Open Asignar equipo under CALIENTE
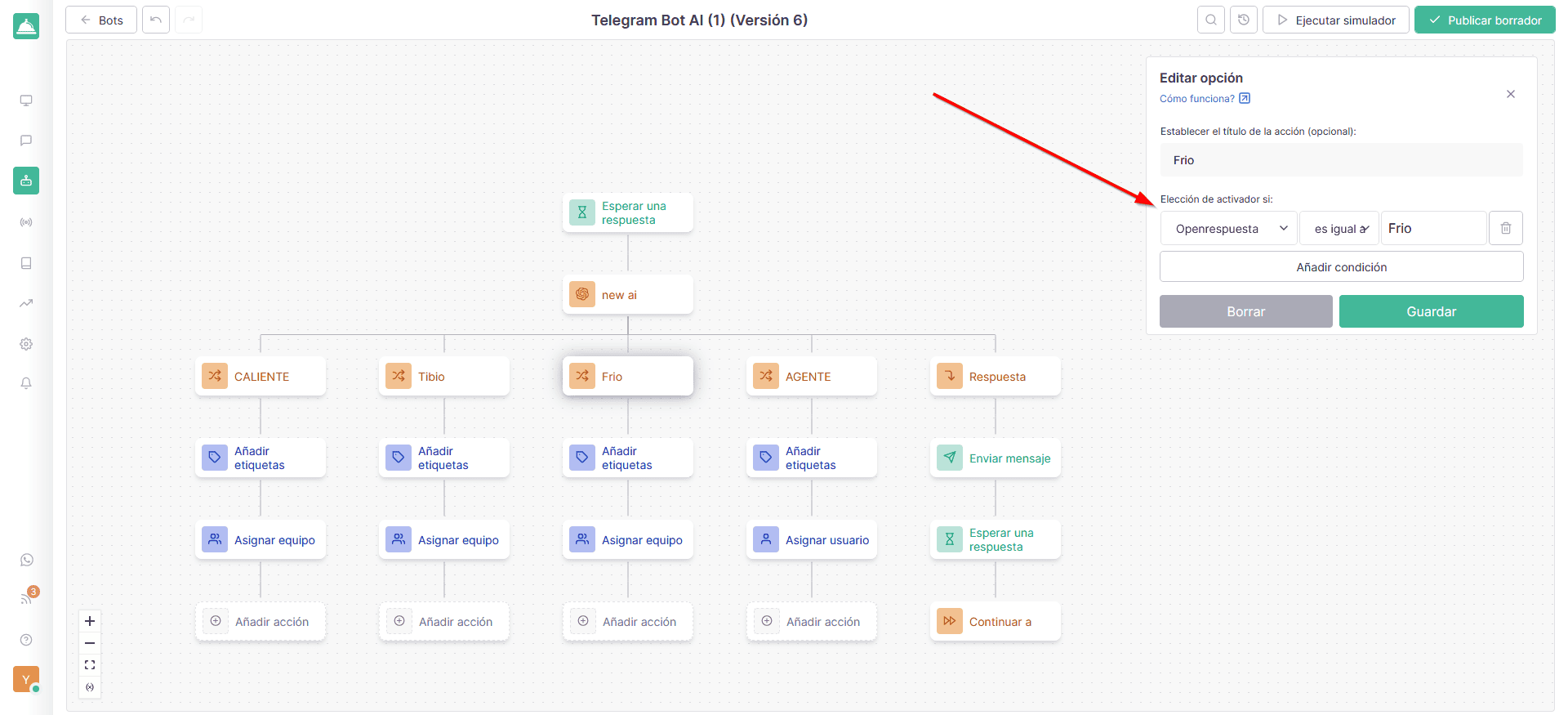Screen dimensions: 1568x715 pos(261,539)
